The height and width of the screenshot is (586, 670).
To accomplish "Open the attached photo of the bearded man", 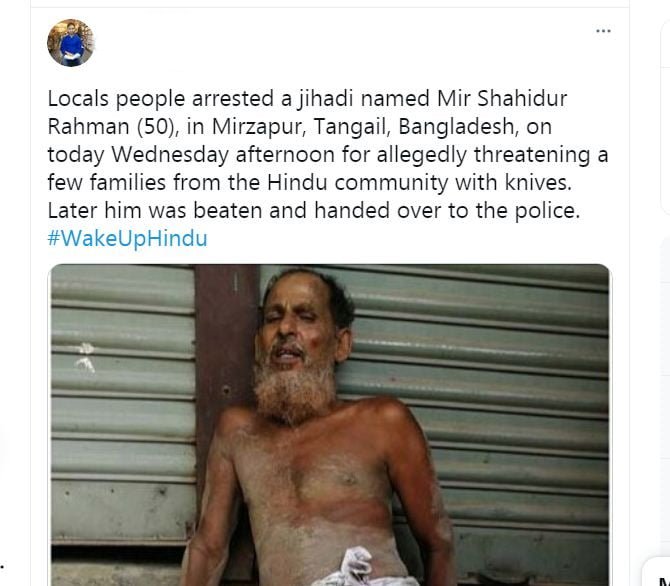I will (330, 425).
